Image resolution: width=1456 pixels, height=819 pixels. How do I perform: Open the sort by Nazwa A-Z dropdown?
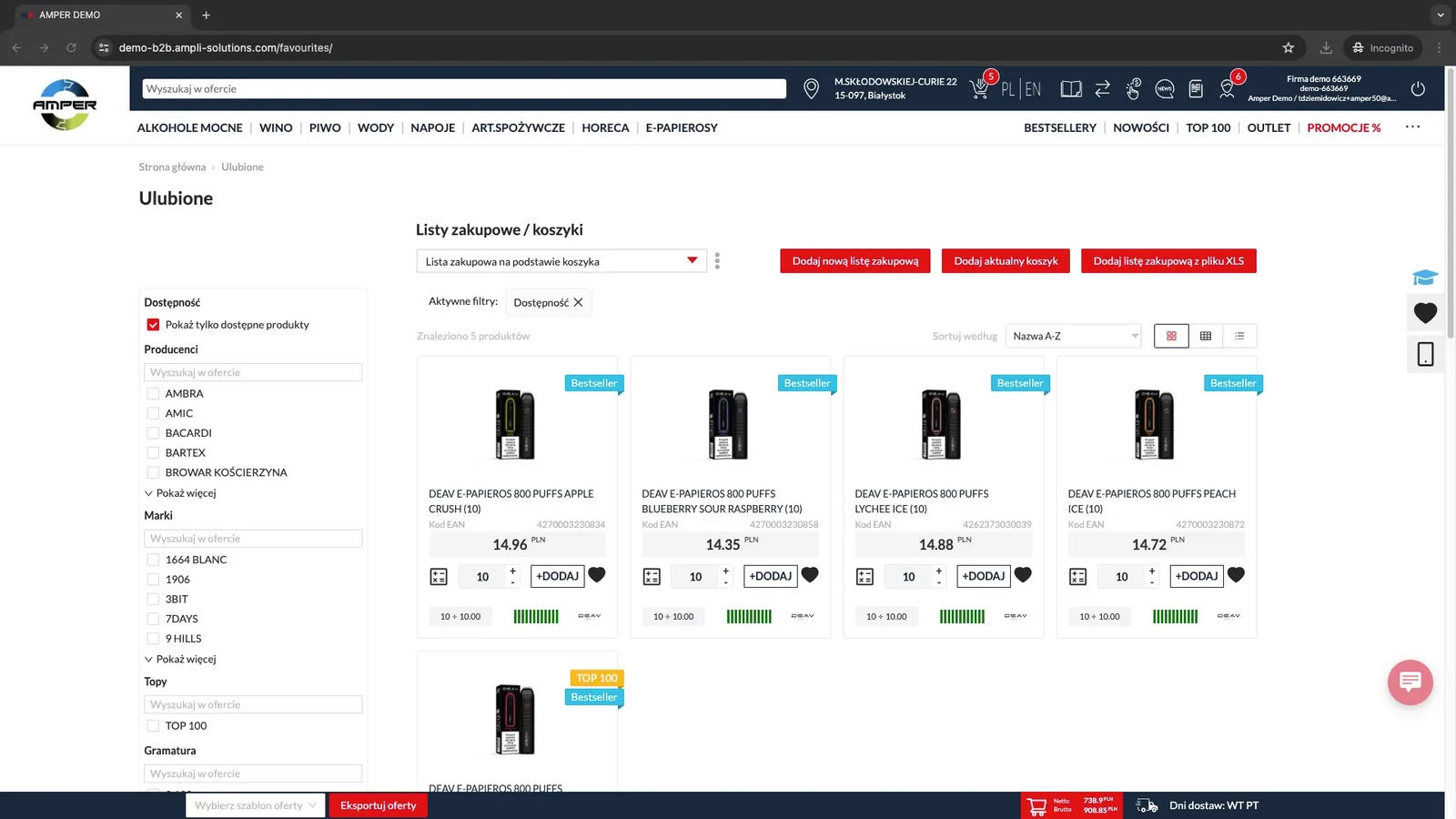click(x=1073, y=336)
